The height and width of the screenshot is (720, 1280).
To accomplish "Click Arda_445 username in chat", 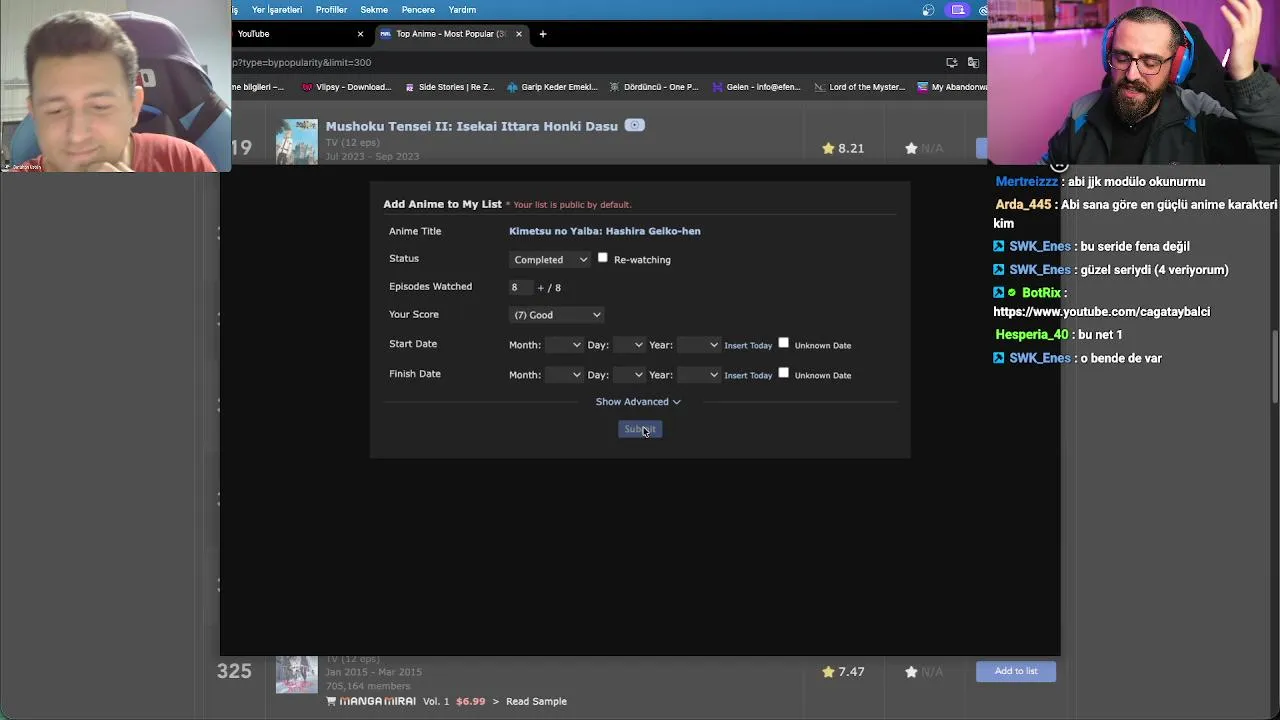I will (x=1023, y=205).
